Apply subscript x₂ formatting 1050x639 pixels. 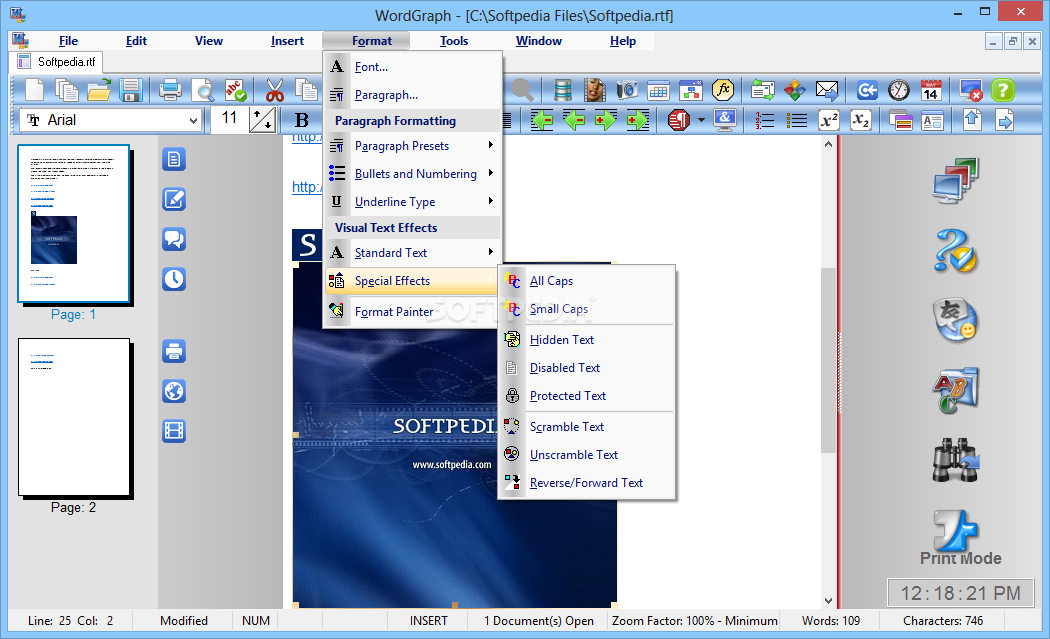click(860, 121)
